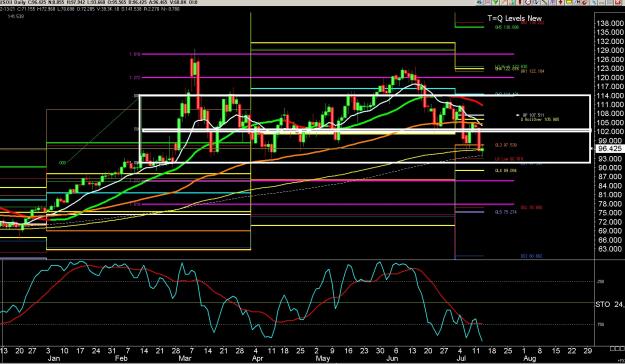625x364 pixels.
Task: Click the May month label on time axis
Action: (322, 358)
